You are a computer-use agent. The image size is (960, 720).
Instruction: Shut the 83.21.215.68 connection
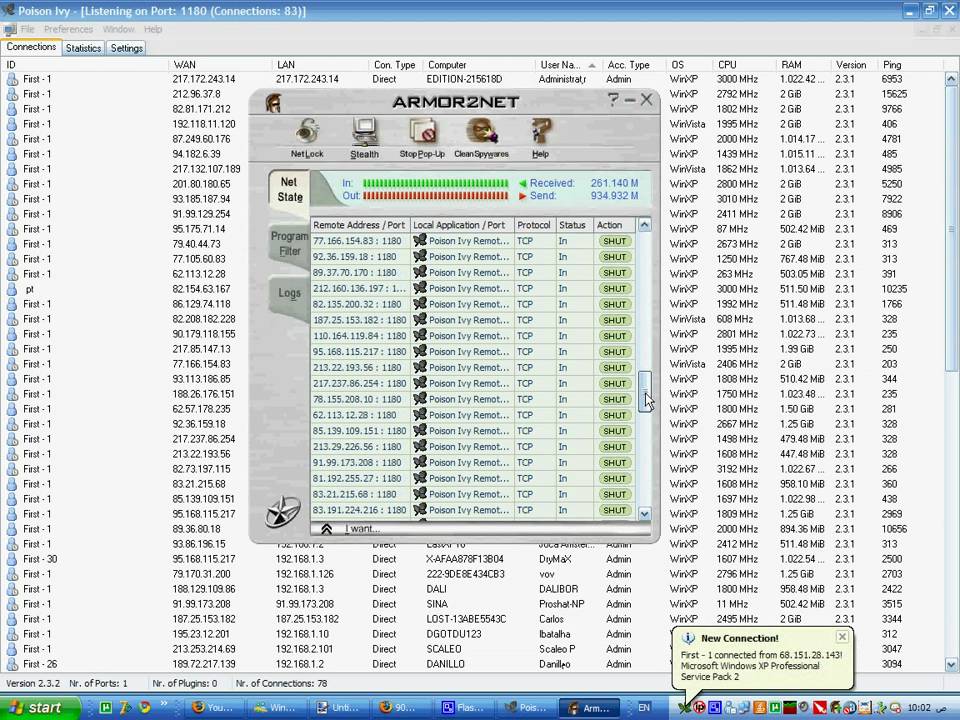614,494
